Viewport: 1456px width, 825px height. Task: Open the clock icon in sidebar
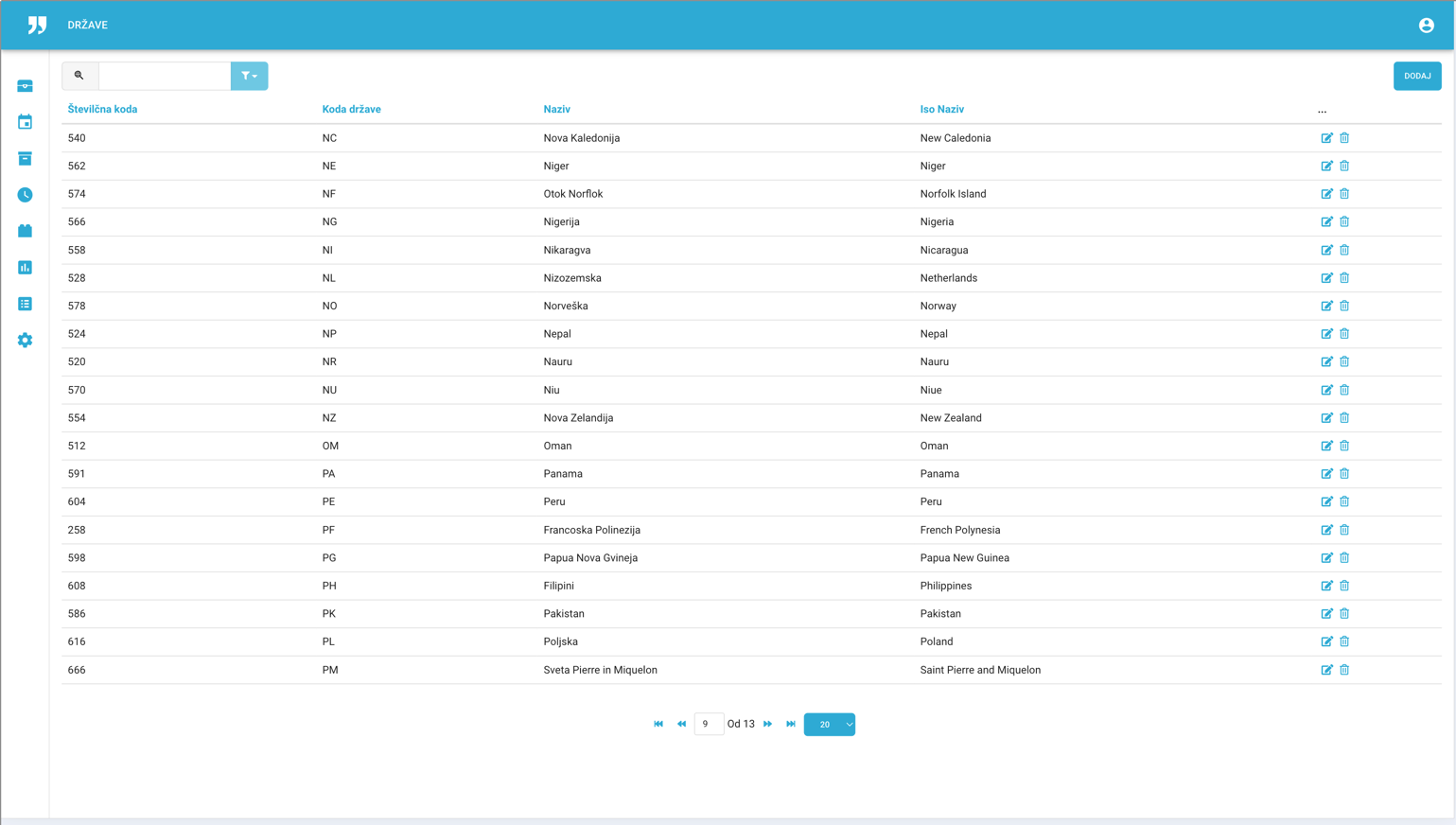point(26,195)
